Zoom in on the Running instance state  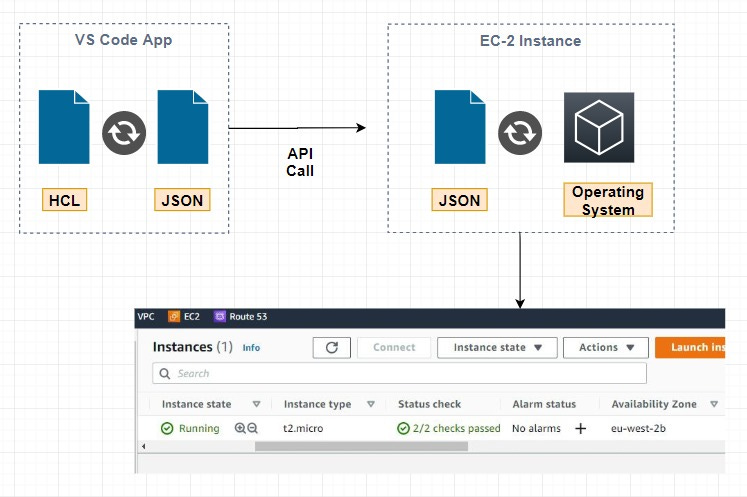(240, 428)
